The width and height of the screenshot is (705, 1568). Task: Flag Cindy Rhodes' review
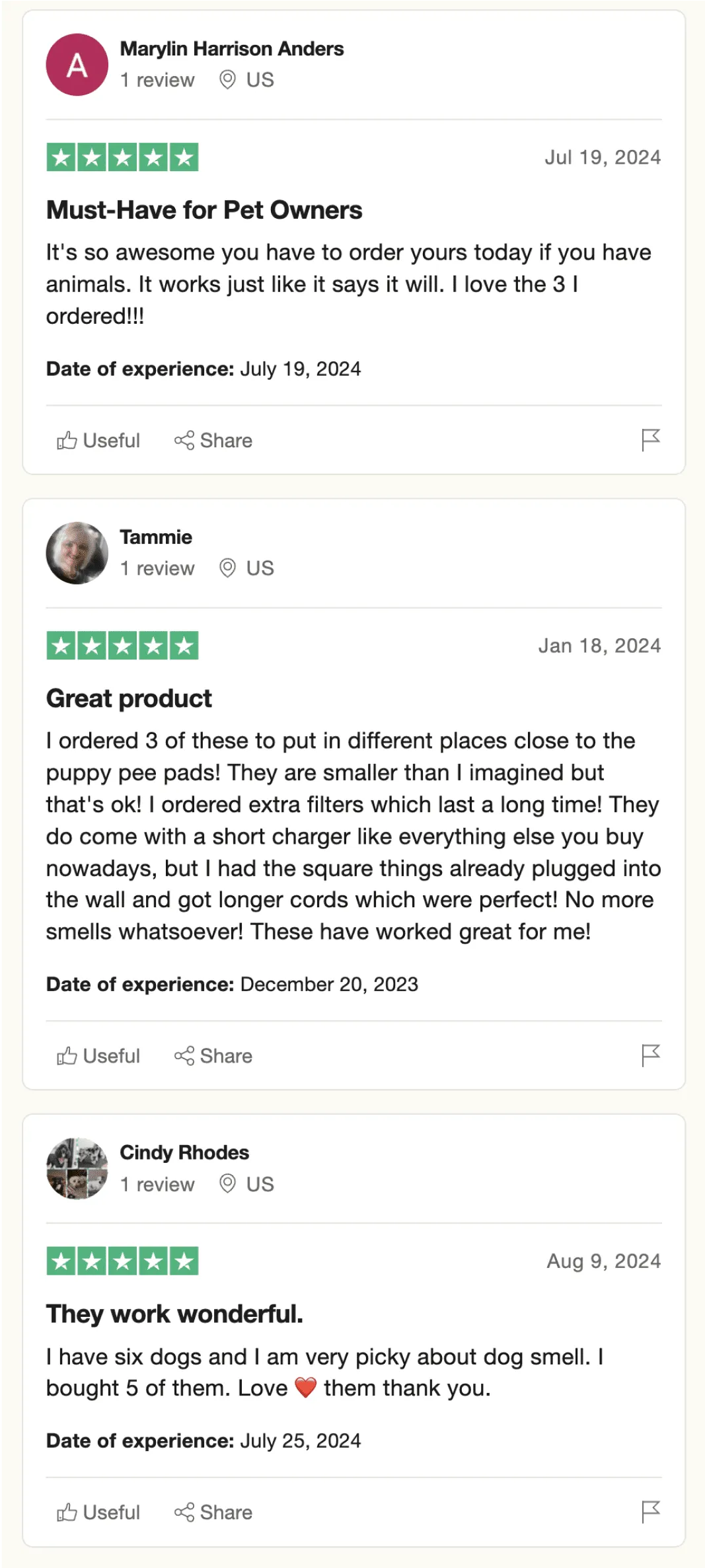pyautogui.click(x=650, y=1511)
